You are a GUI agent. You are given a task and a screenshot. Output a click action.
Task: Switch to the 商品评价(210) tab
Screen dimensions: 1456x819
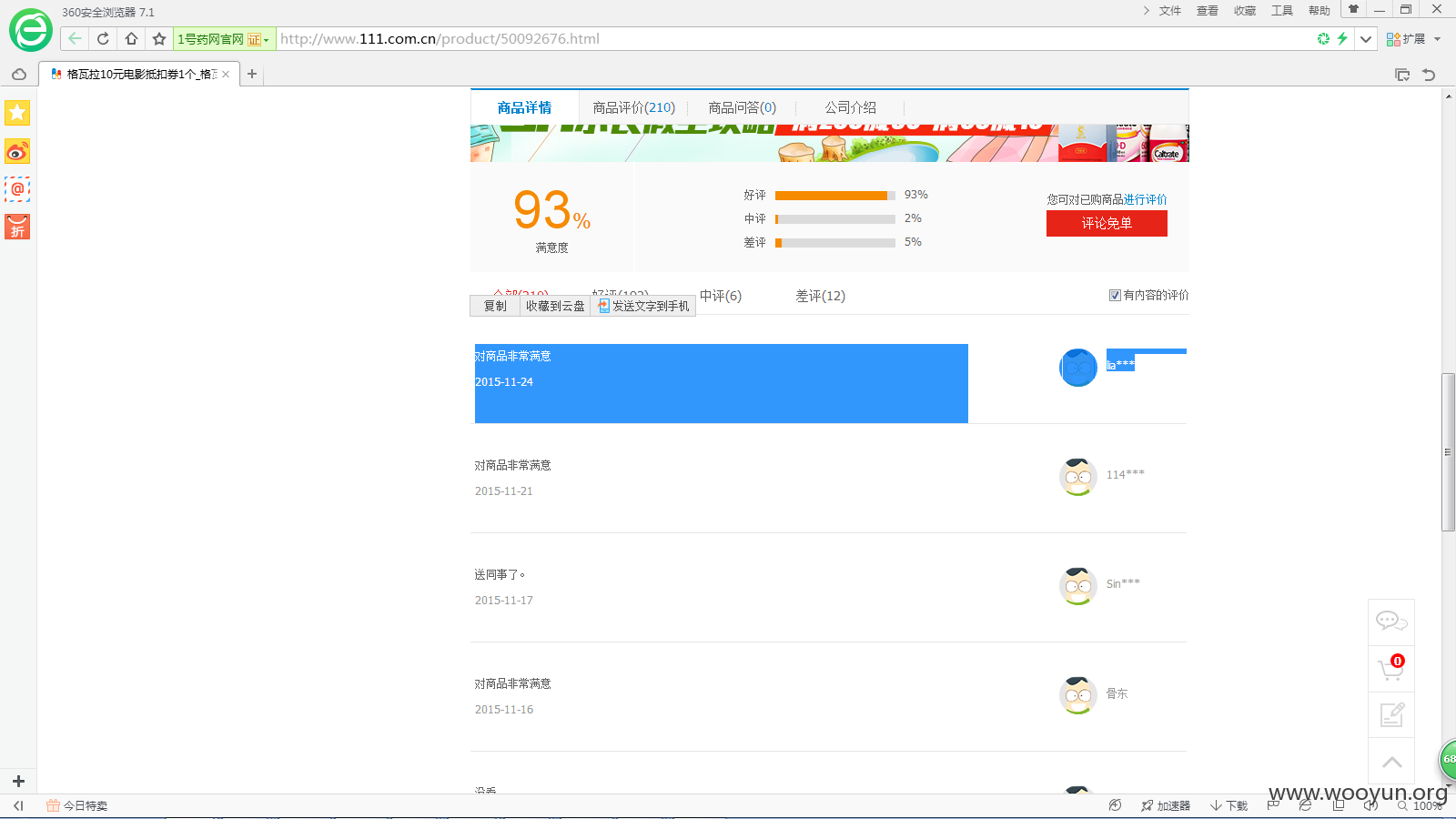[633, 107]
